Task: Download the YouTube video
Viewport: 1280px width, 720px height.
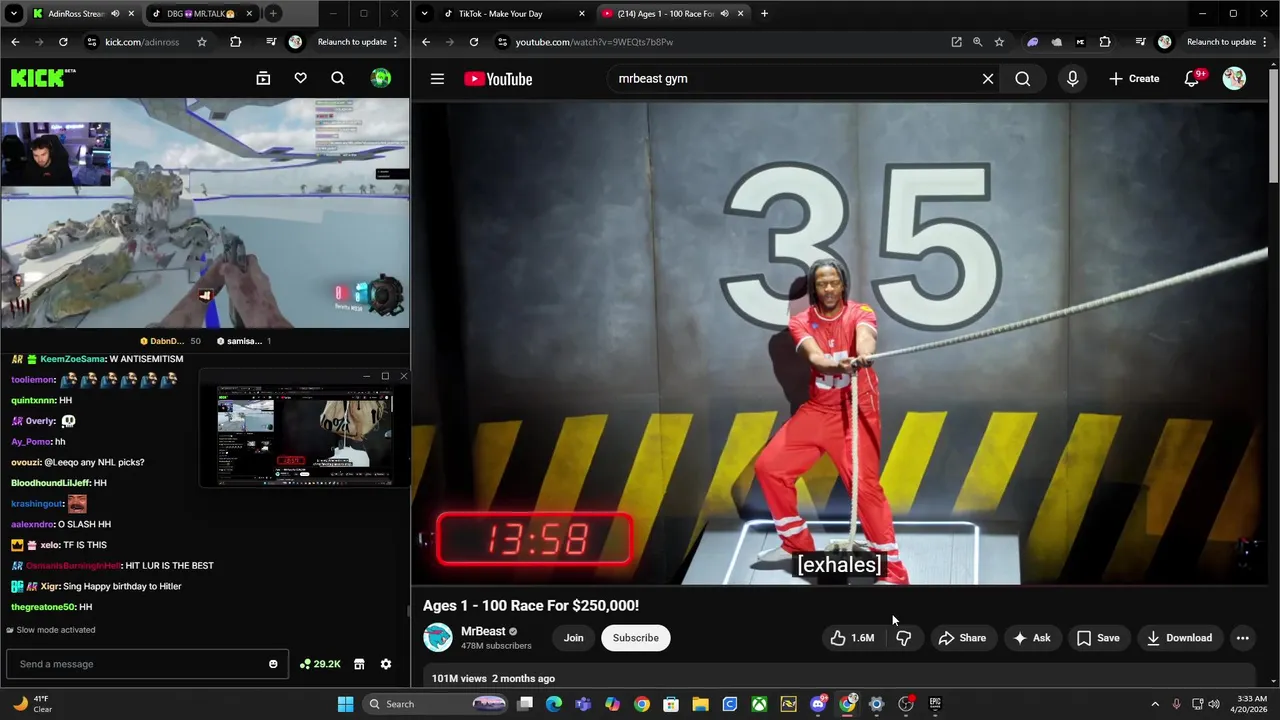Action: (1179, 638)
